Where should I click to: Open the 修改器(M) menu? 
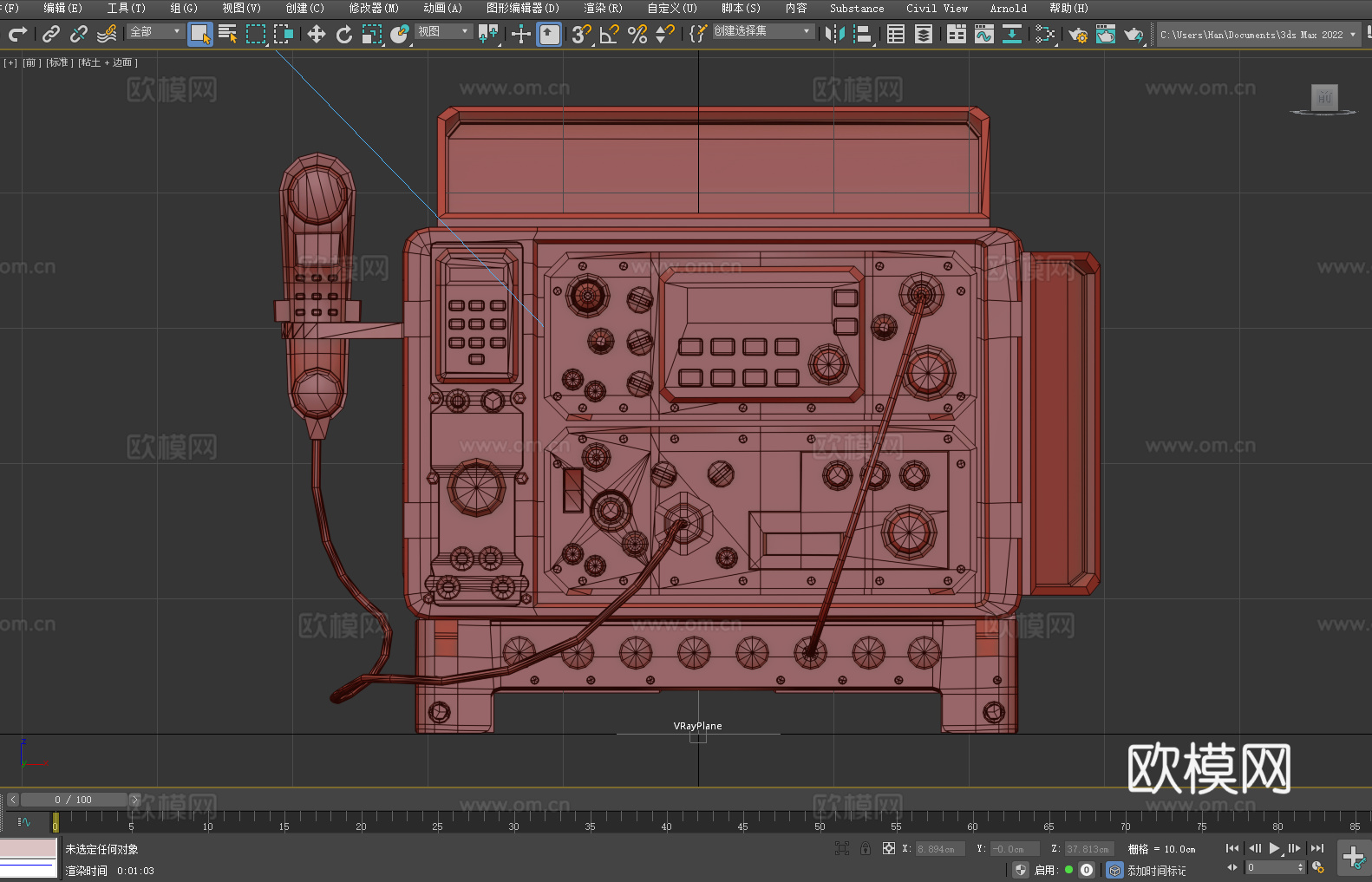(x=374, y=8)
